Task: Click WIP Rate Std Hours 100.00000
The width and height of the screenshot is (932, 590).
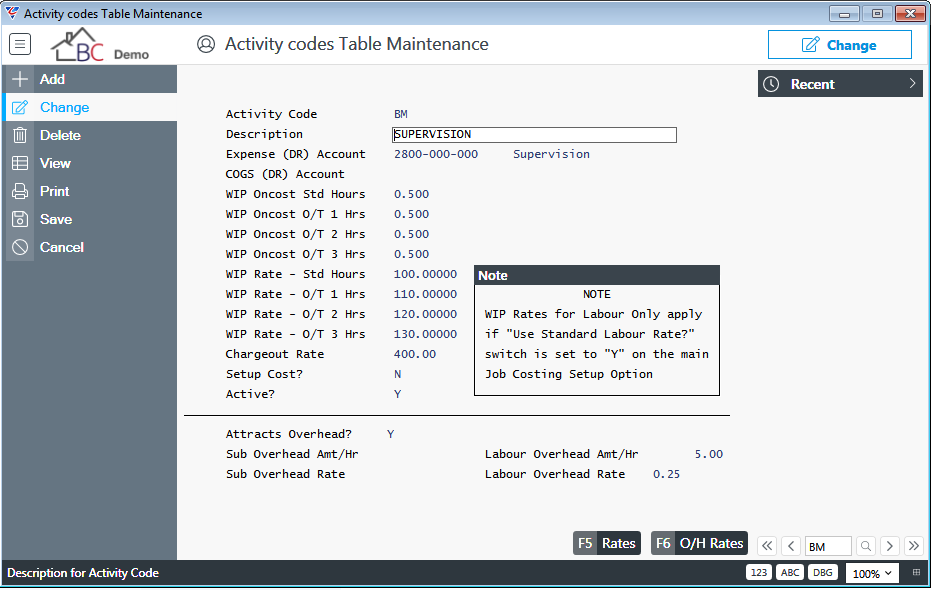Action: tap(425, 275)
